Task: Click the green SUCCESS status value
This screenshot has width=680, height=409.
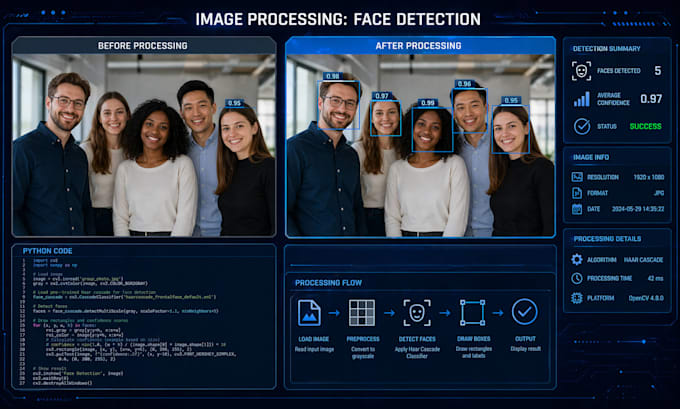Action: [x=645, y=126]
